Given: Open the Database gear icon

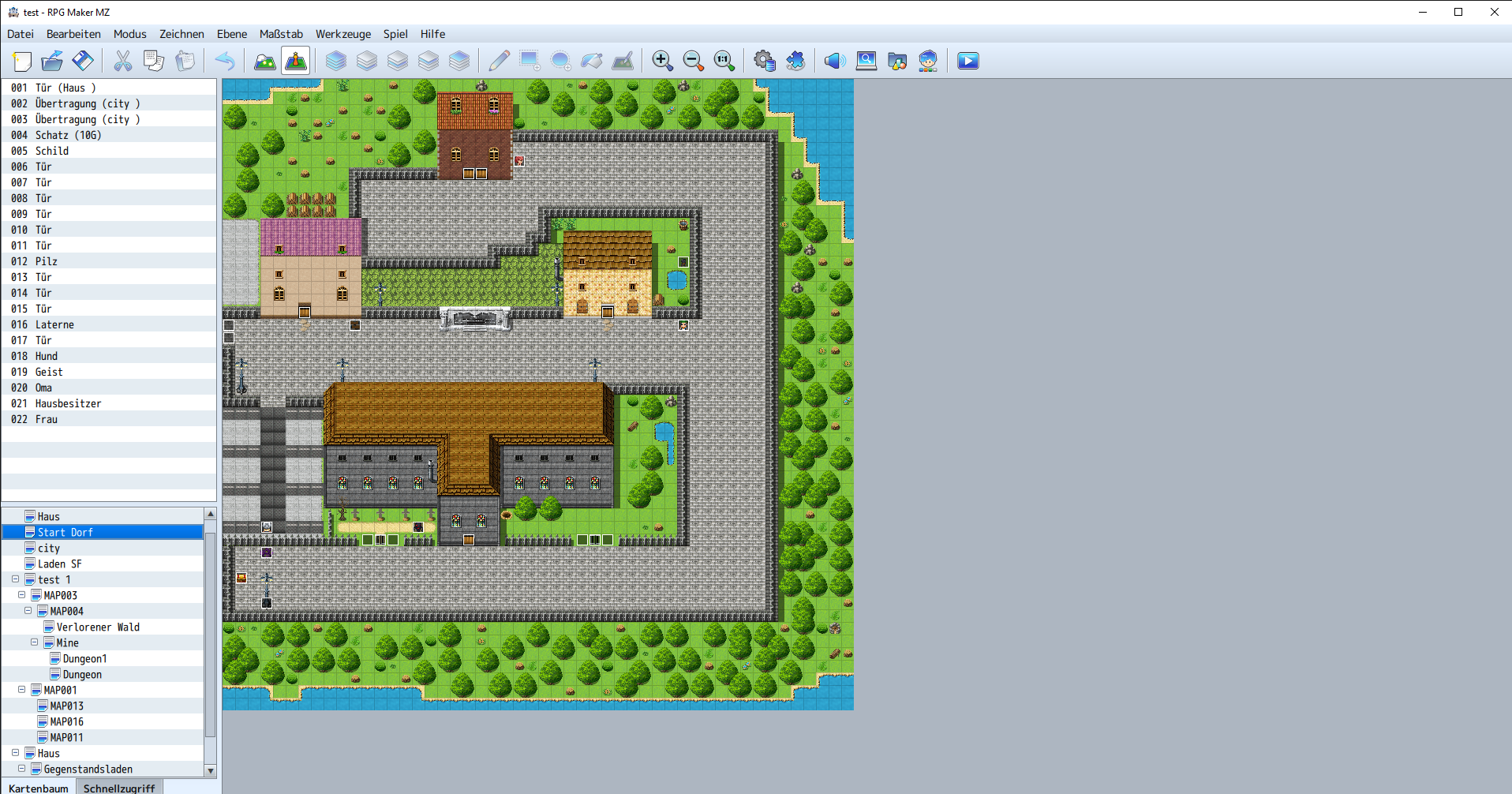Looking at the screenshot, I should [x=764, y=61].
